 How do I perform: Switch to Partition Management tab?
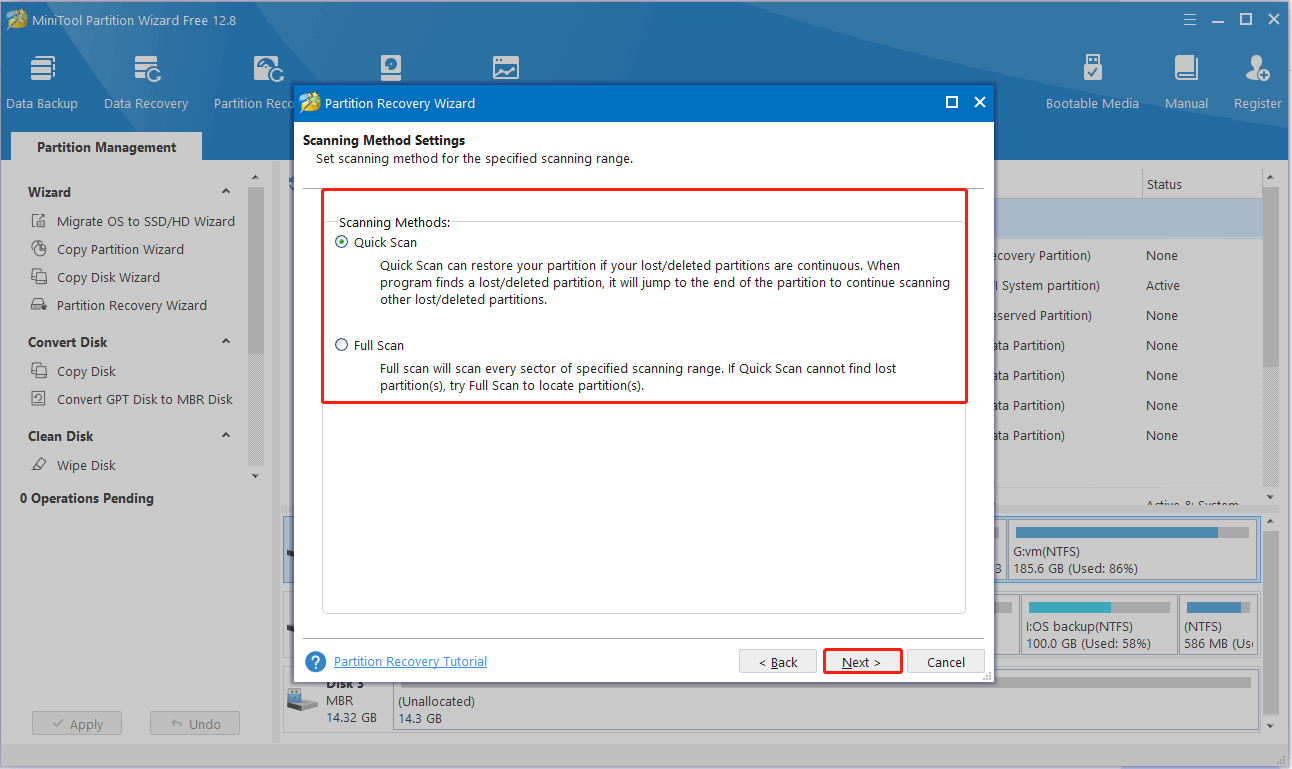pos(106,147)
